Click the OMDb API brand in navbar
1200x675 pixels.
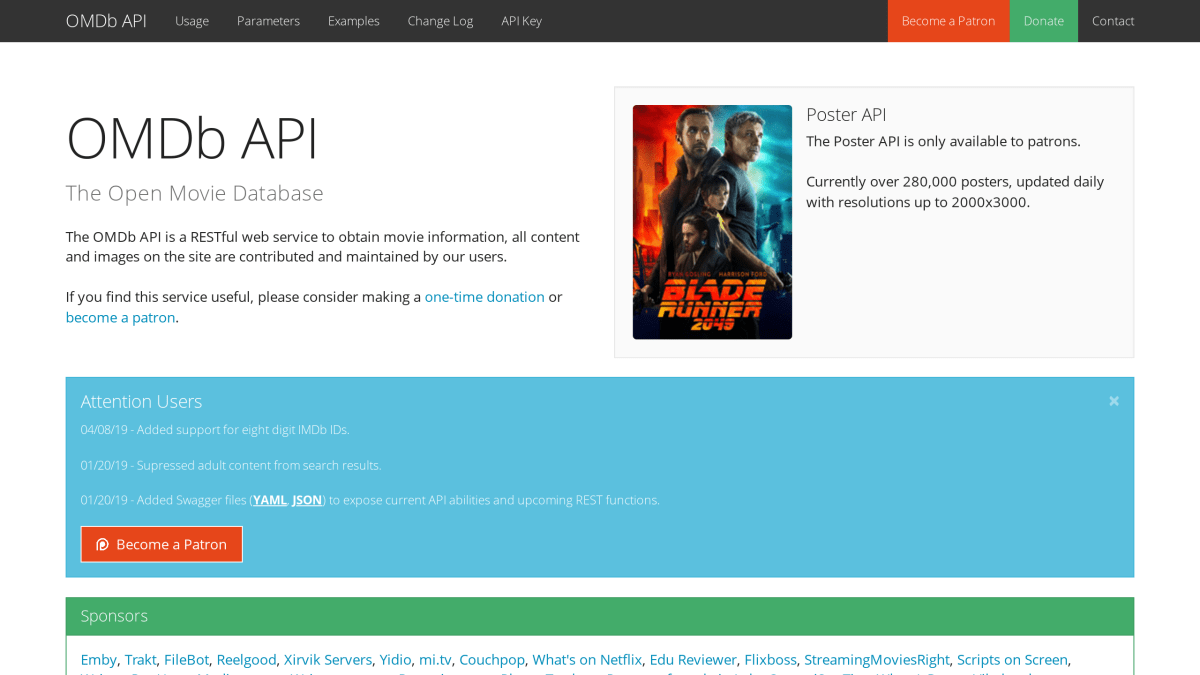[106, 21]
